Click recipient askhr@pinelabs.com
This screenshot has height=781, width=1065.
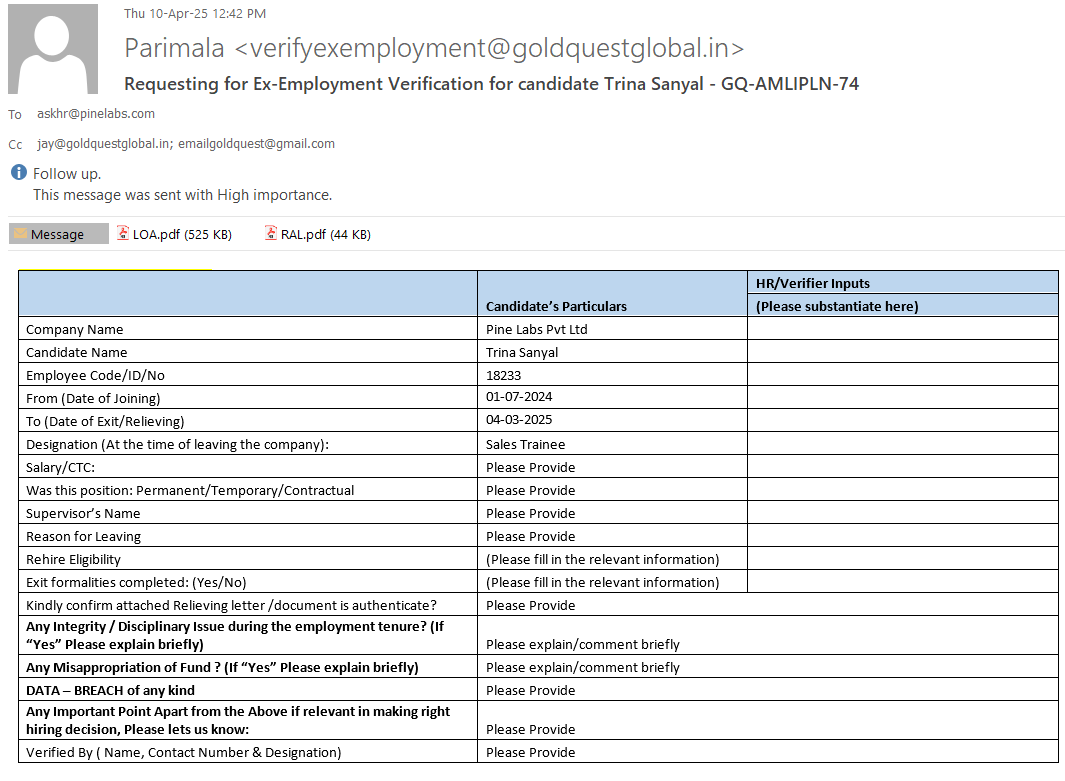pyautogui.click(x=96, y=114)
